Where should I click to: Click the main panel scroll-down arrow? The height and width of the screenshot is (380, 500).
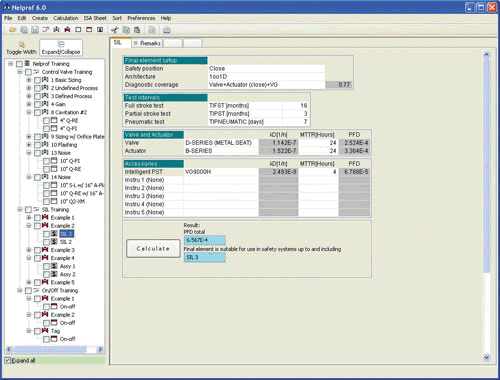tap(486, 357)
